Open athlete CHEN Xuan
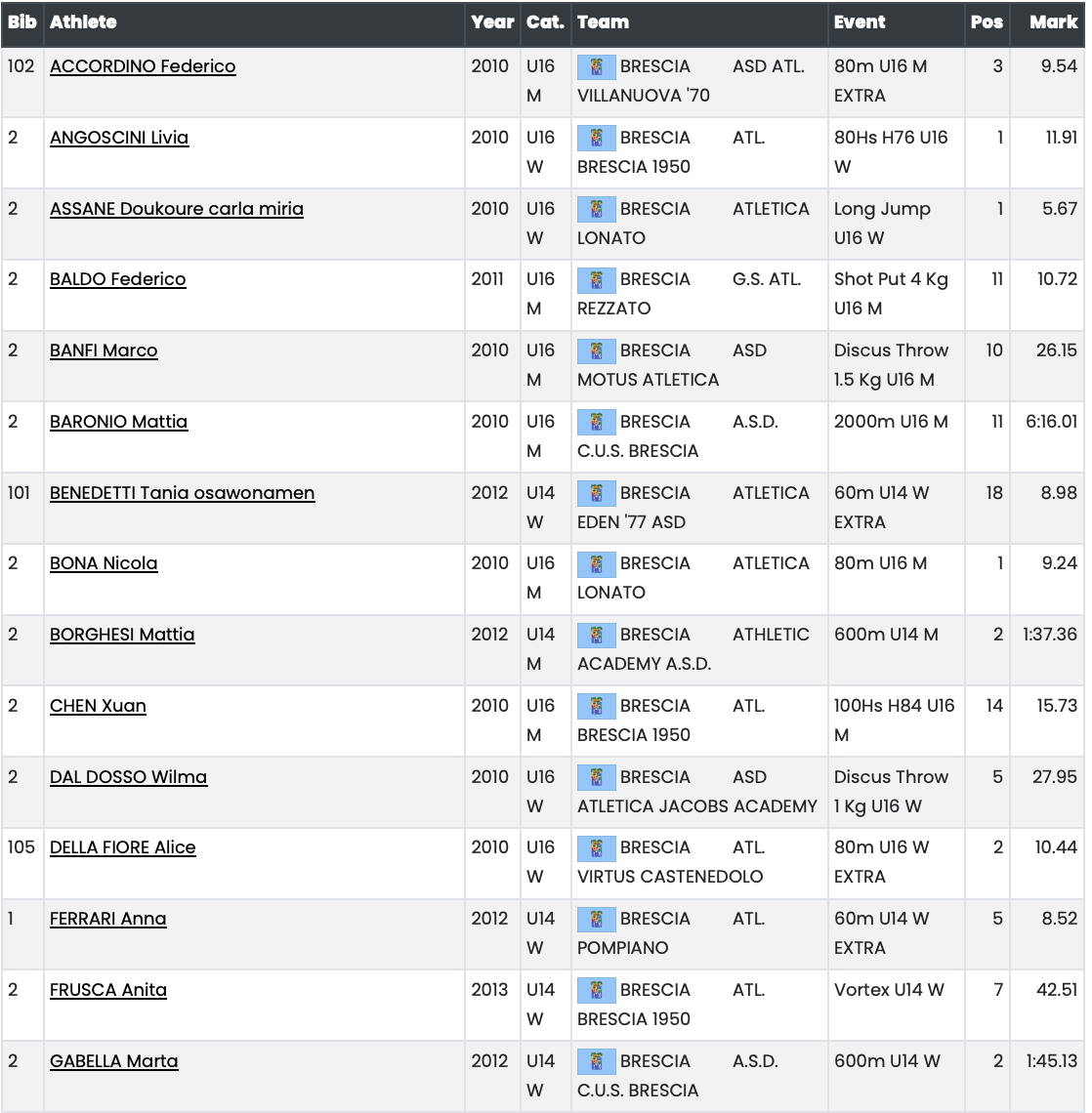The width and height of the screenshot is (1092, 1113). tap(98, 706)
